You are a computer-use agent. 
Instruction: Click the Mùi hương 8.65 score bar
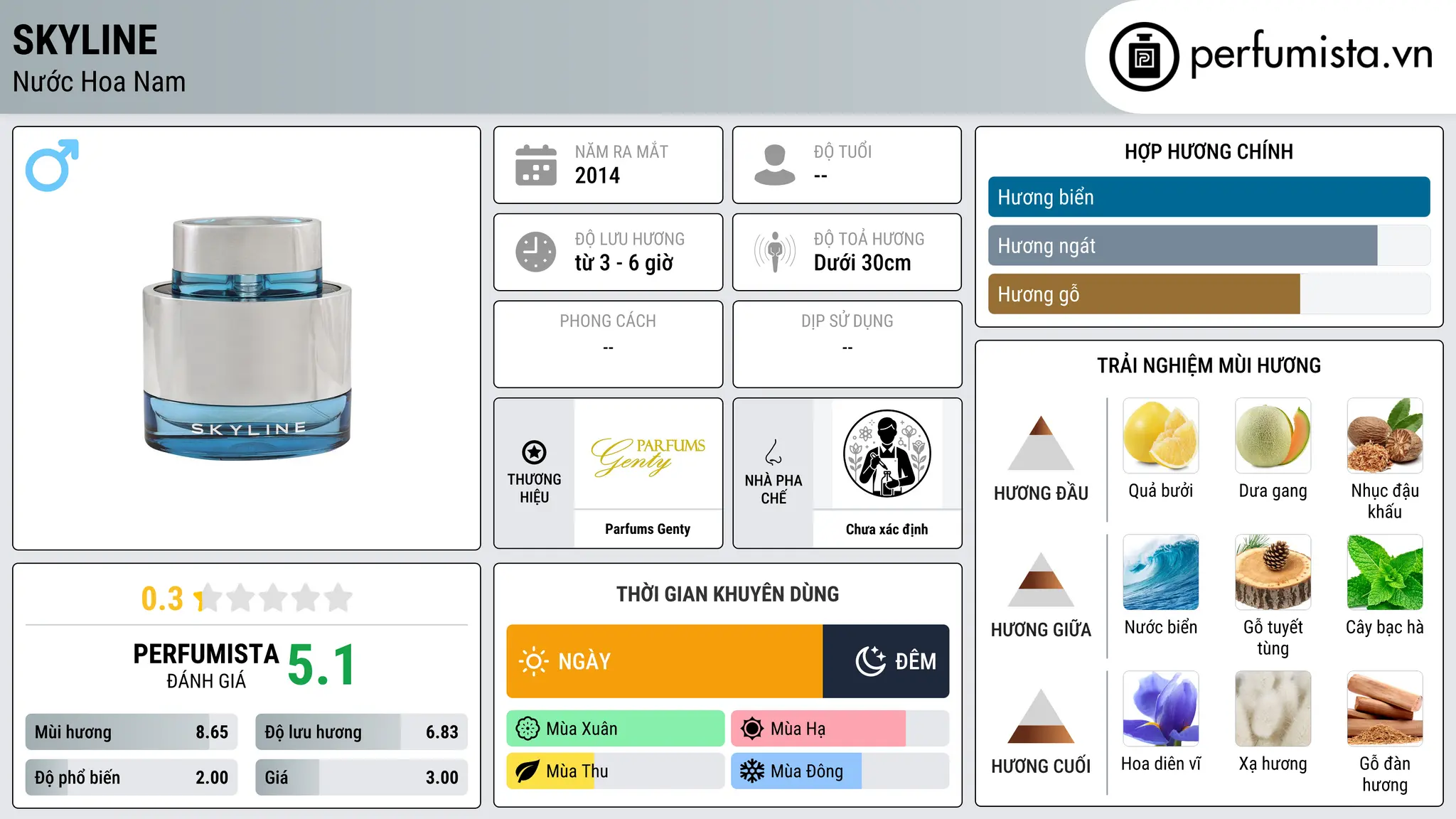132,732
